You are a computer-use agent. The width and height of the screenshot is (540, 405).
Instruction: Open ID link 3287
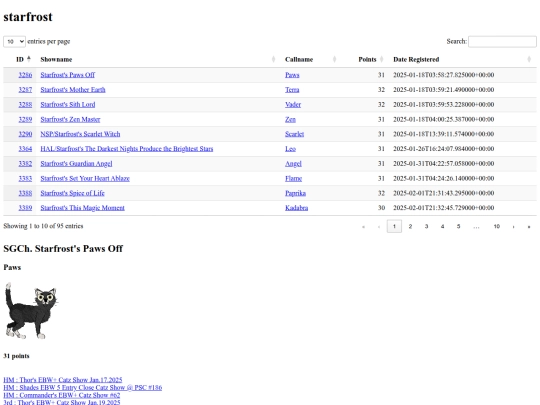[25, 90]
